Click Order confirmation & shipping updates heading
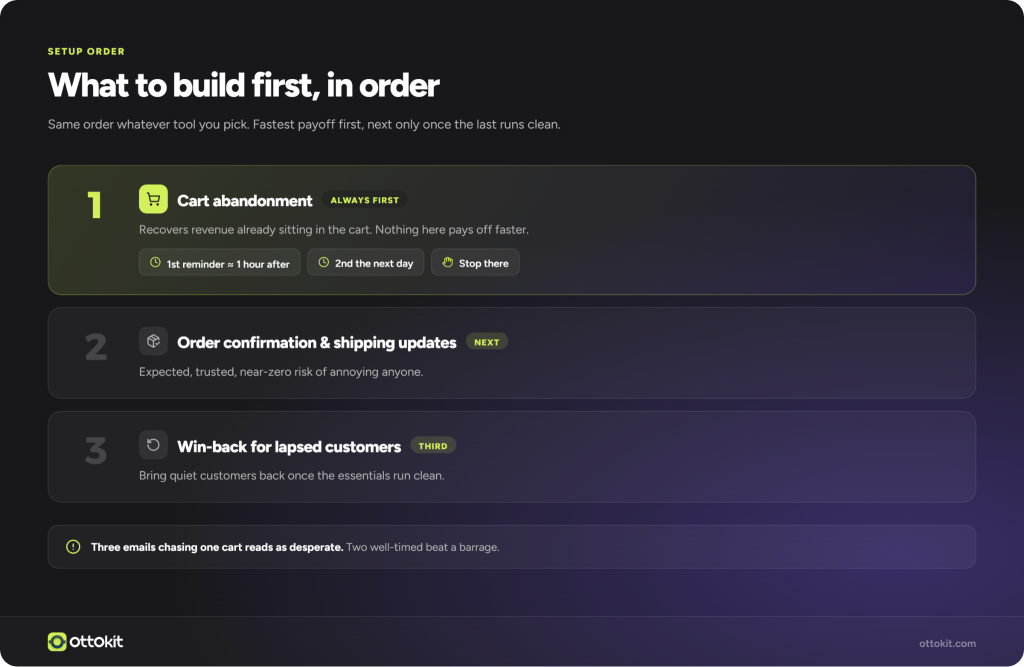This screenshot has width=1024, height=667. (x=317, y=342)
